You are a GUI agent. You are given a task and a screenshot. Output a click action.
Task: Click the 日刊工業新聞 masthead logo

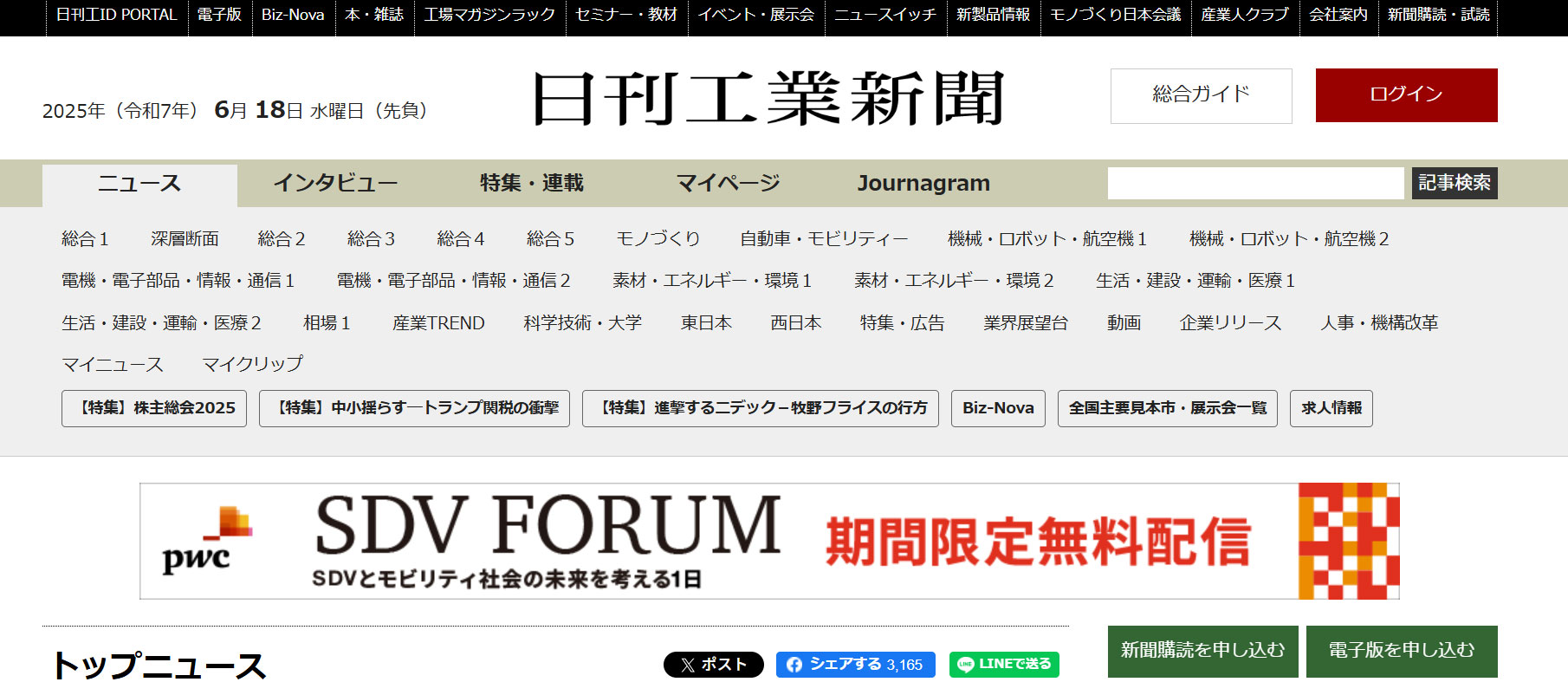tap(768, 98)
